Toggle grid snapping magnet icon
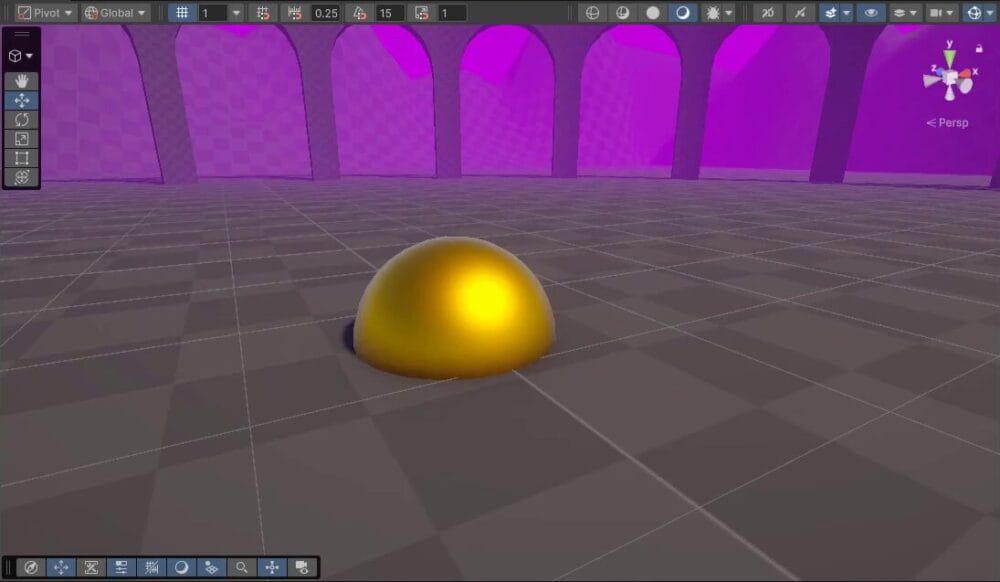1000x582 pixels. coord(263,13)
